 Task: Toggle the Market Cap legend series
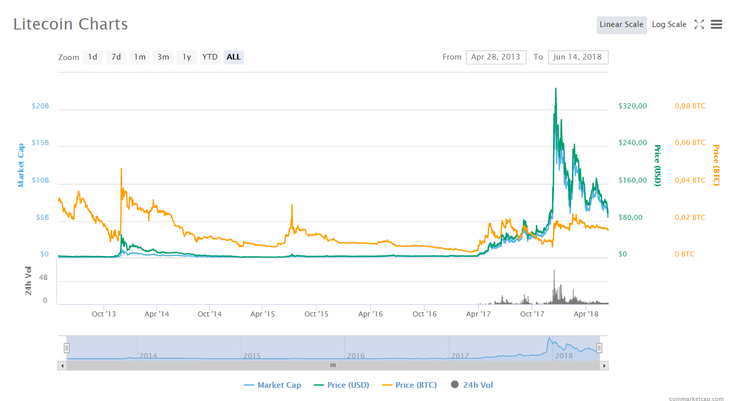click(x=273, y=385)
